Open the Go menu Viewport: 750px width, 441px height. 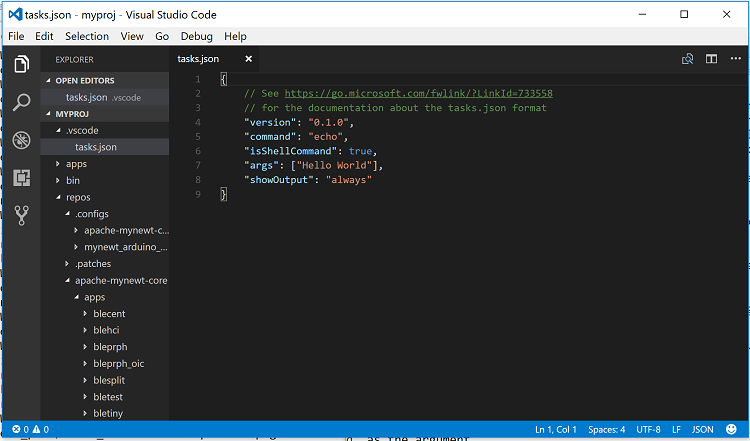[162, 36]
